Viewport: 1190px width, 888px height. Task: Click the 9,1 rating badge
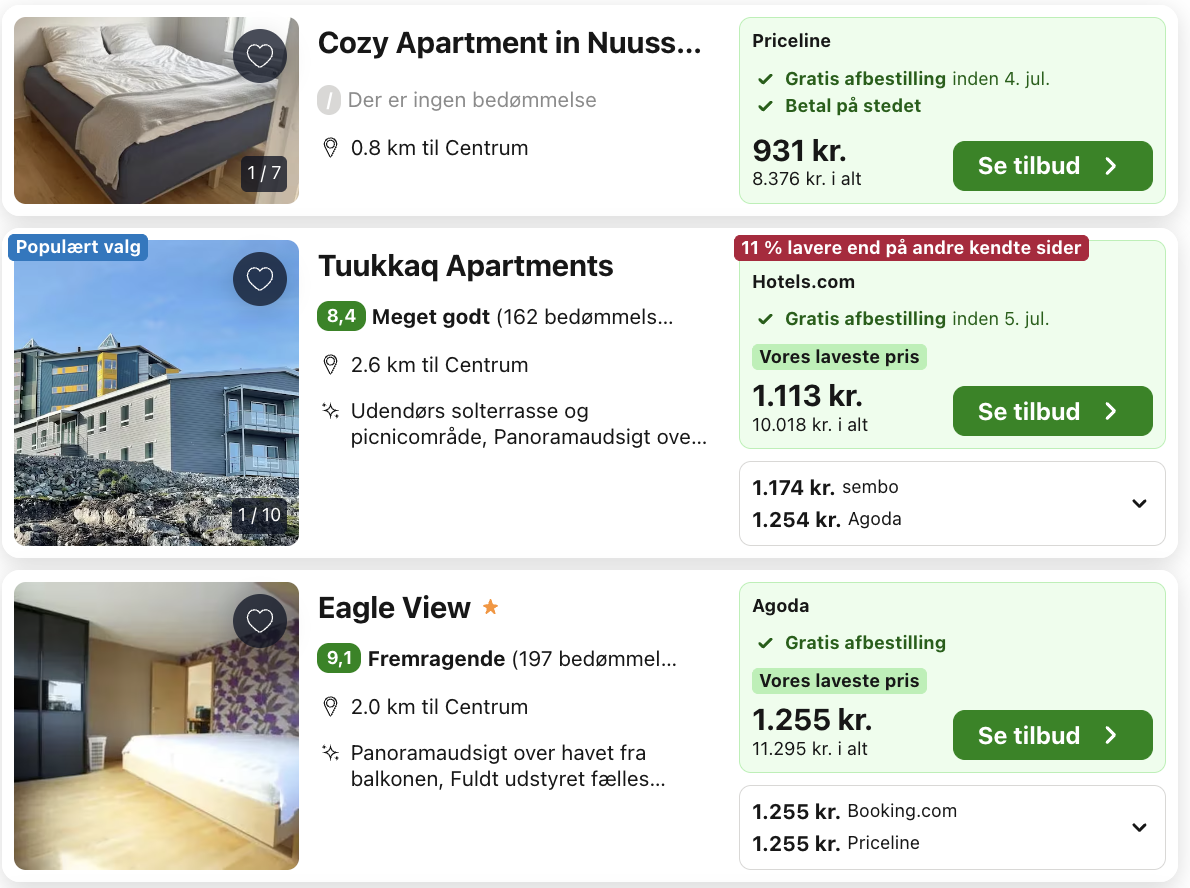(339, 659)
